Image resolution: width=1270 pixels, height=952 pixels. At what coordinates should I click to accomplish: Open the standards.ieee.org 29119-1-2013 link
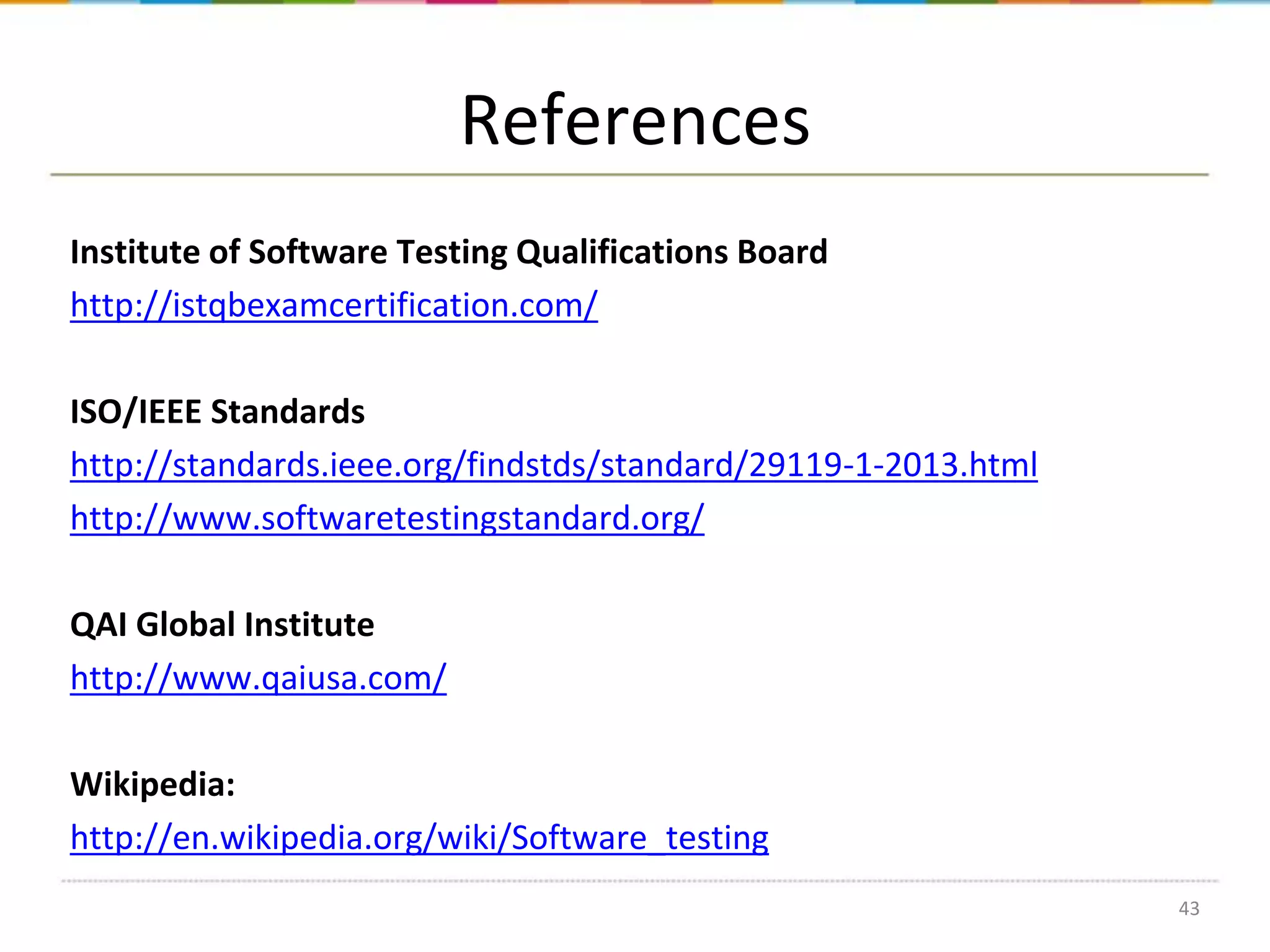tap(553, 465)
